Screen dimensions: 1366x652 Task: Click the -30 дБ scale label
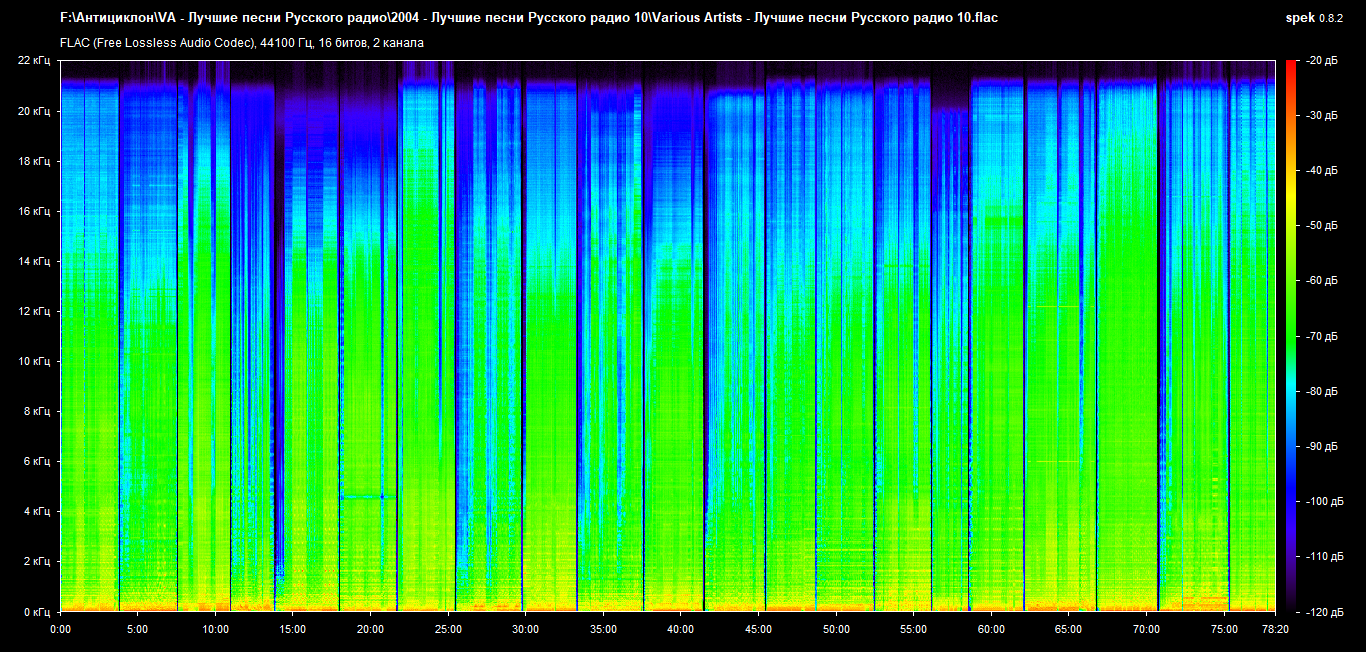coord(1322,116)
